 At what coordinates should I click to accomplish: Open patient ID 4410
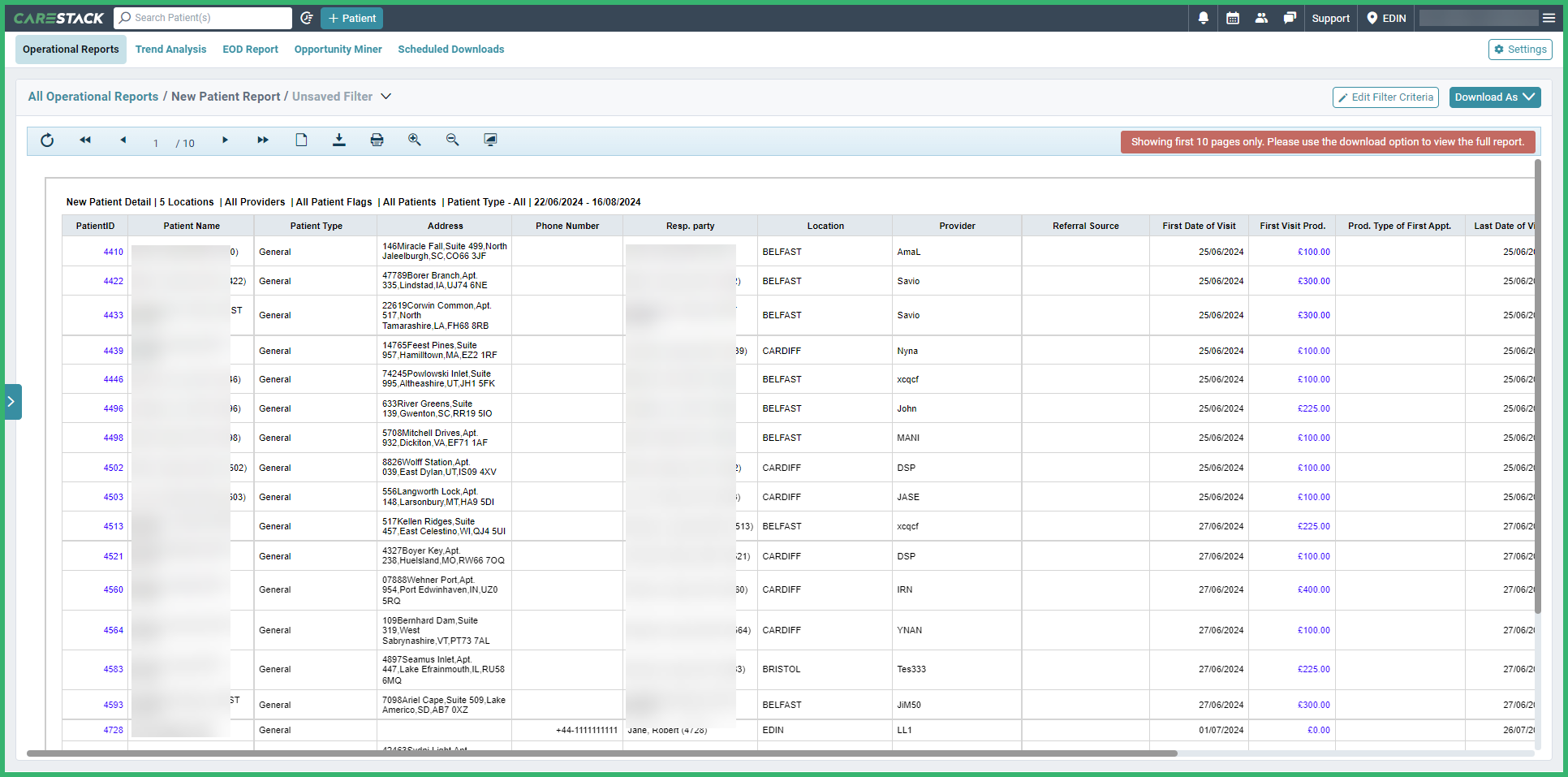114,252
